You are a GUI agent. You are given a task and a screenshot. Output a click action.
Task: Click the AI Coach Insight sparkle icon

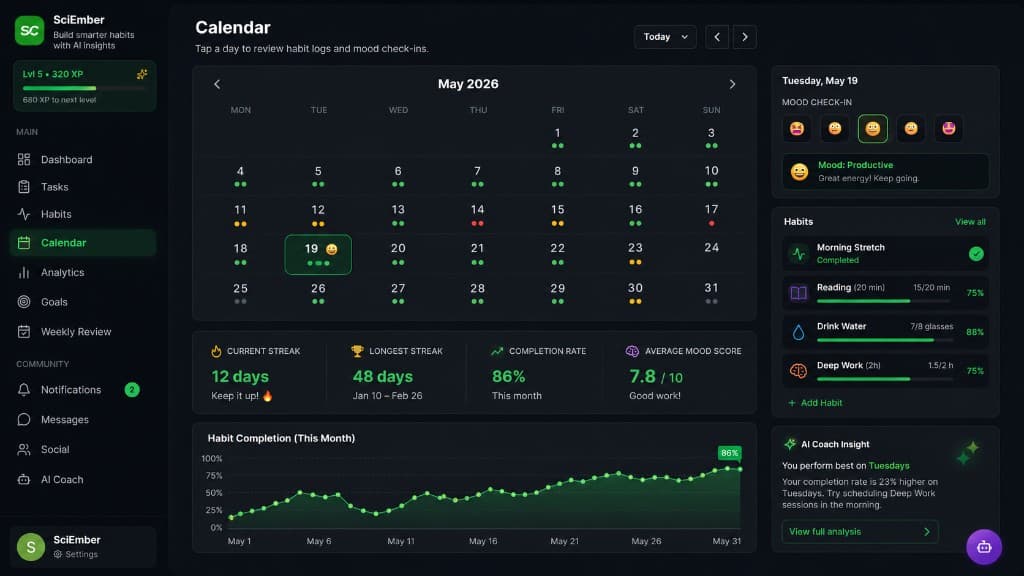click(790, 444)
